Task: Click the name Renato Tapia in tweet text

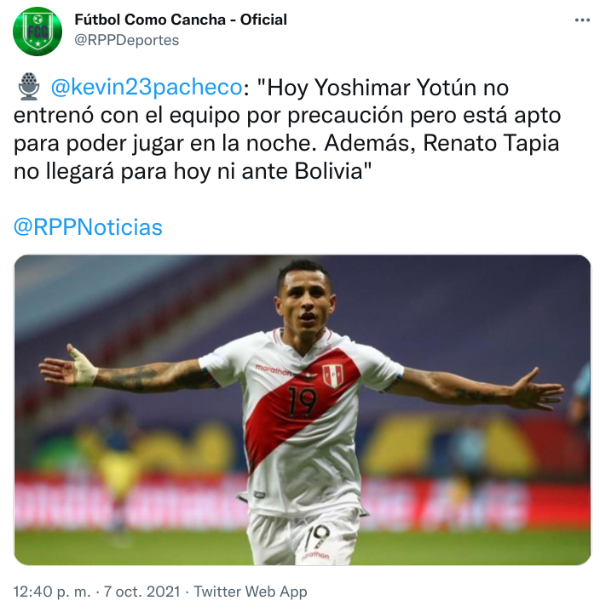Action: 491,143
